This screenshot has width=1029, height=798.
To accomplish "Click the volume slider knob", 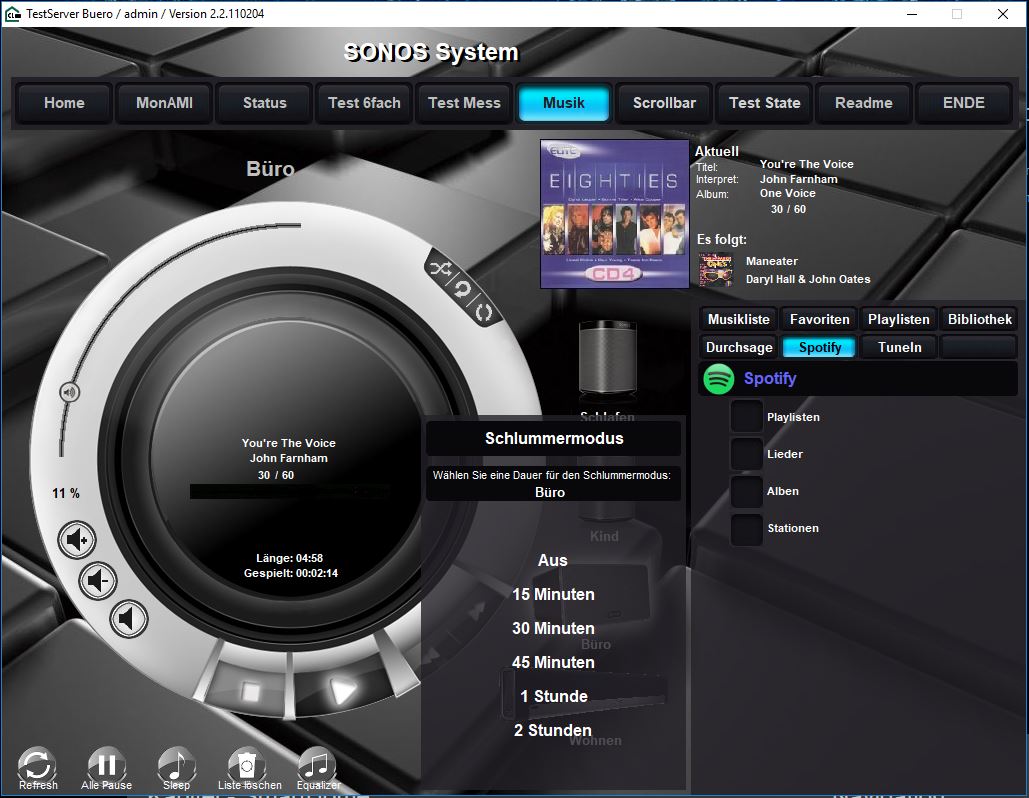I will [68, 392].
